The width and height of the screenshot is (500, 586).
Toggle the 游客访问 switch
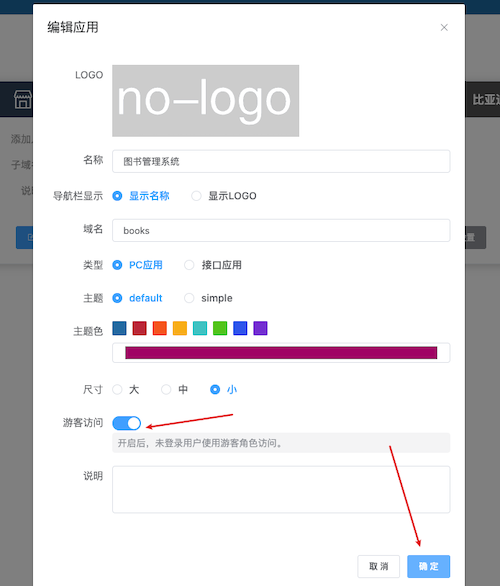click(x=127, y=423)
